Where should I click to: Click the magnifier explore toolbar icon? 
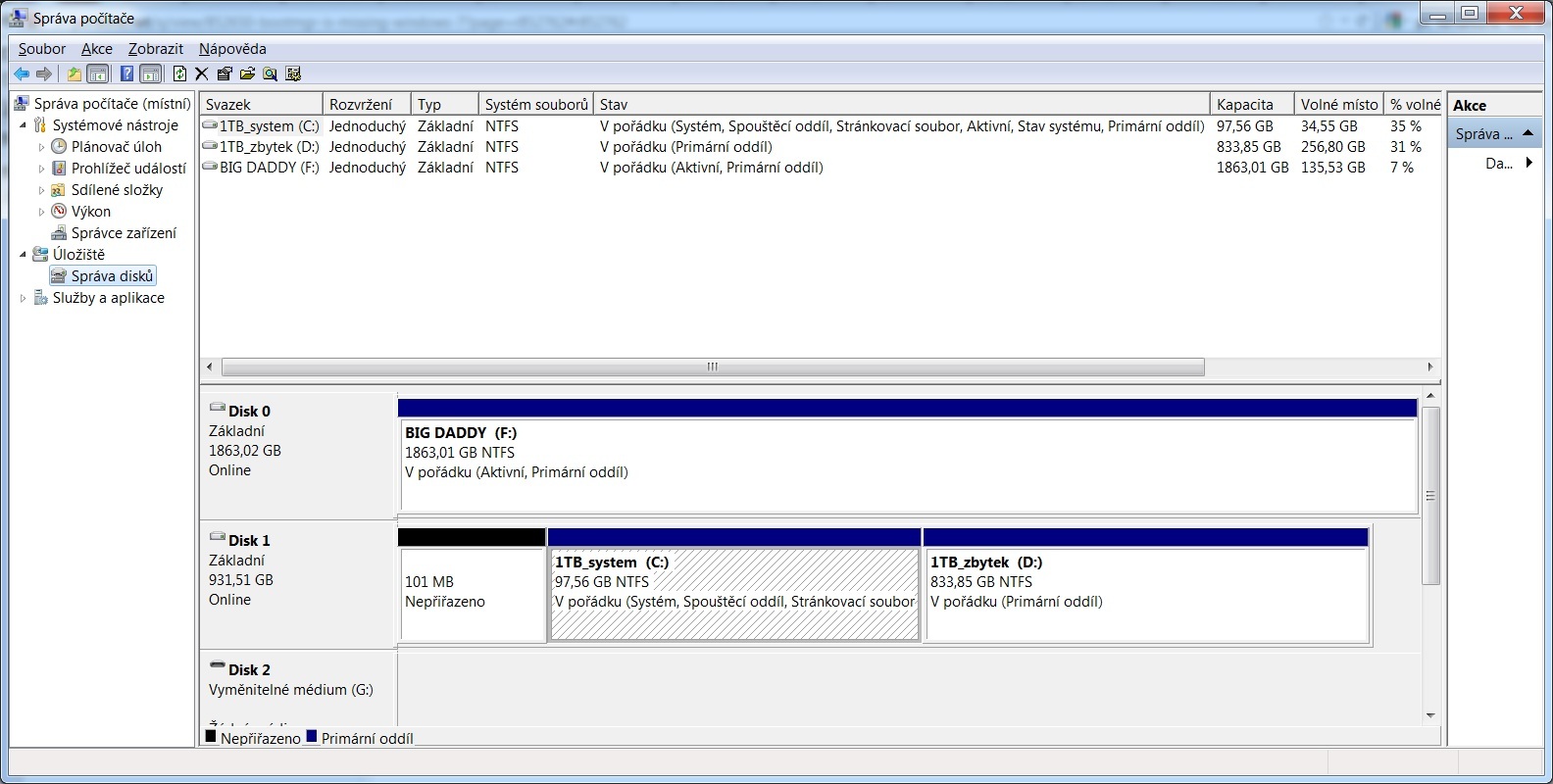pos(270,73)
